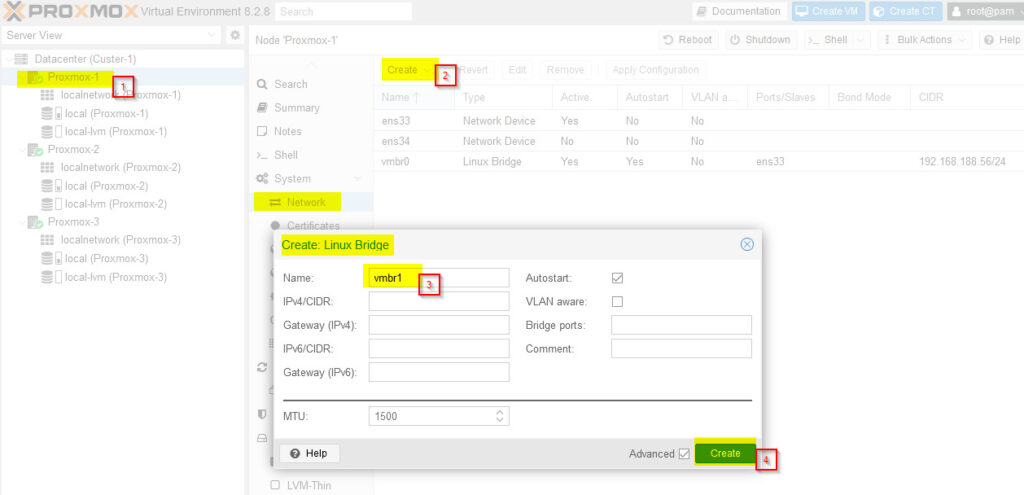
Task: Select the ens34 network row
Action: pyautogui.click(x=699, y=141)
